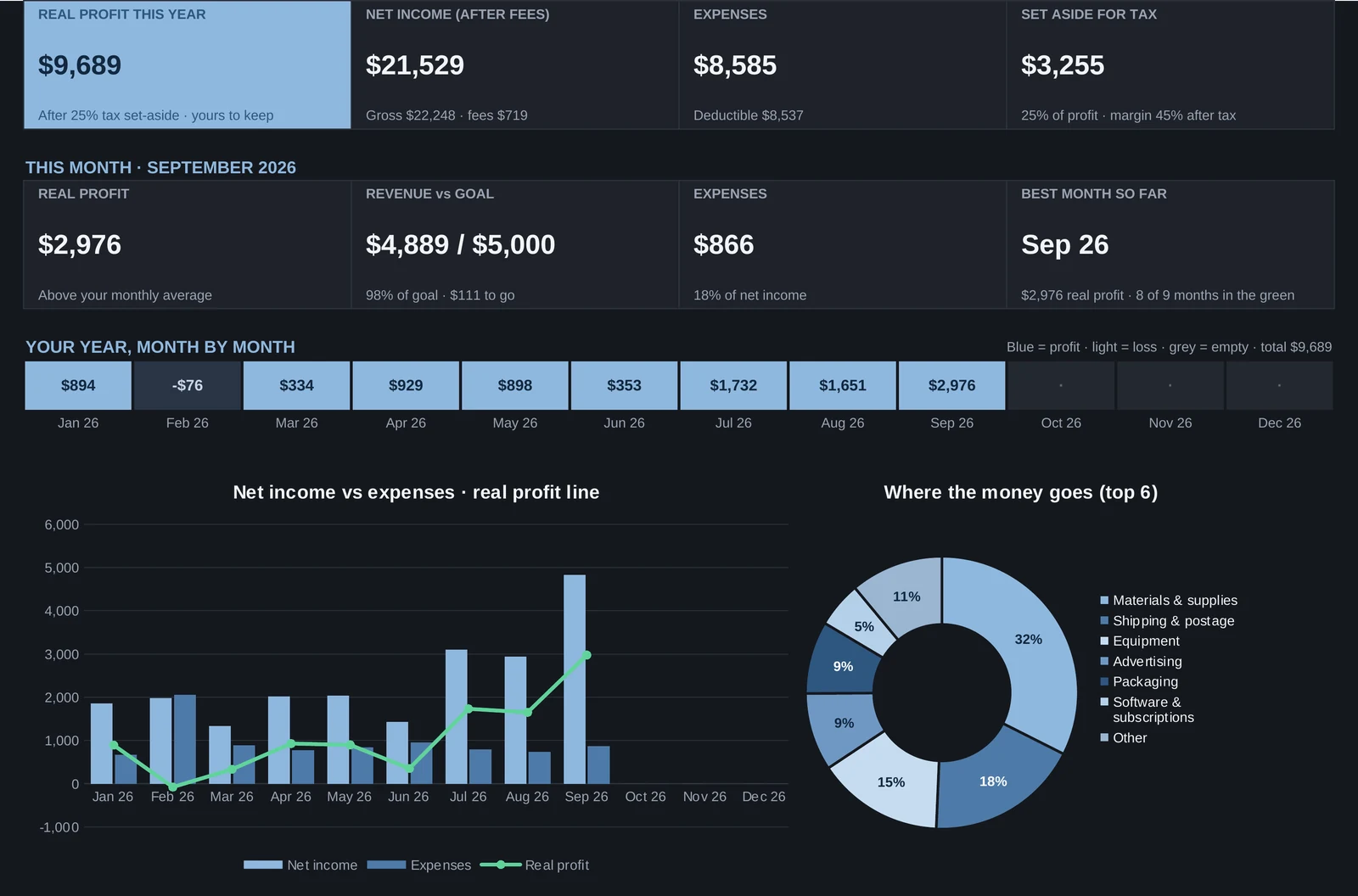The height and width of the screenshot is (896, 1358).
Task: Click the empty Nov 26 tile
Action: (1170, 385)
